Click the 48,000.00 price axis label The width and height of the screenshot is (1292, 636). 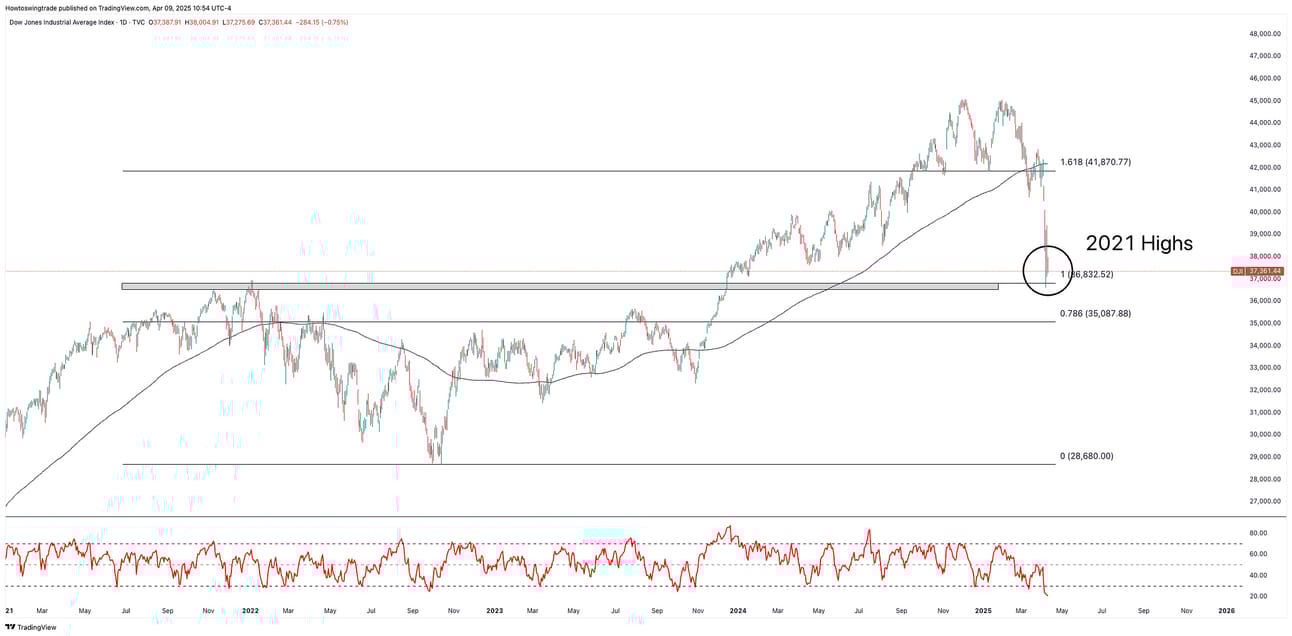pyautogui.click(x=1265, y=33)
